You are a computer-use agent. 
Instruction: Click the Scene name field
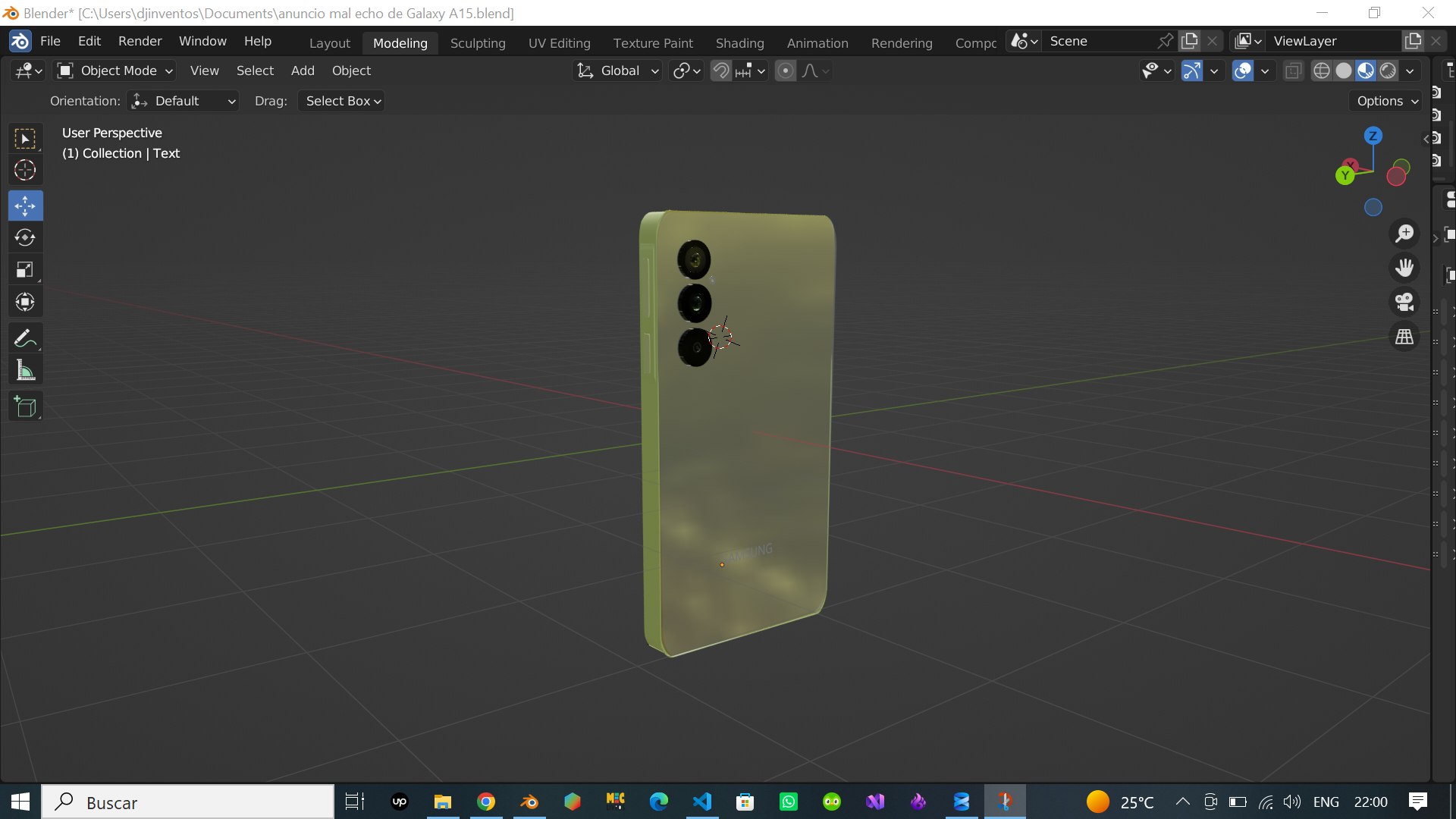pyautogui.click(x=1100, y=41)
